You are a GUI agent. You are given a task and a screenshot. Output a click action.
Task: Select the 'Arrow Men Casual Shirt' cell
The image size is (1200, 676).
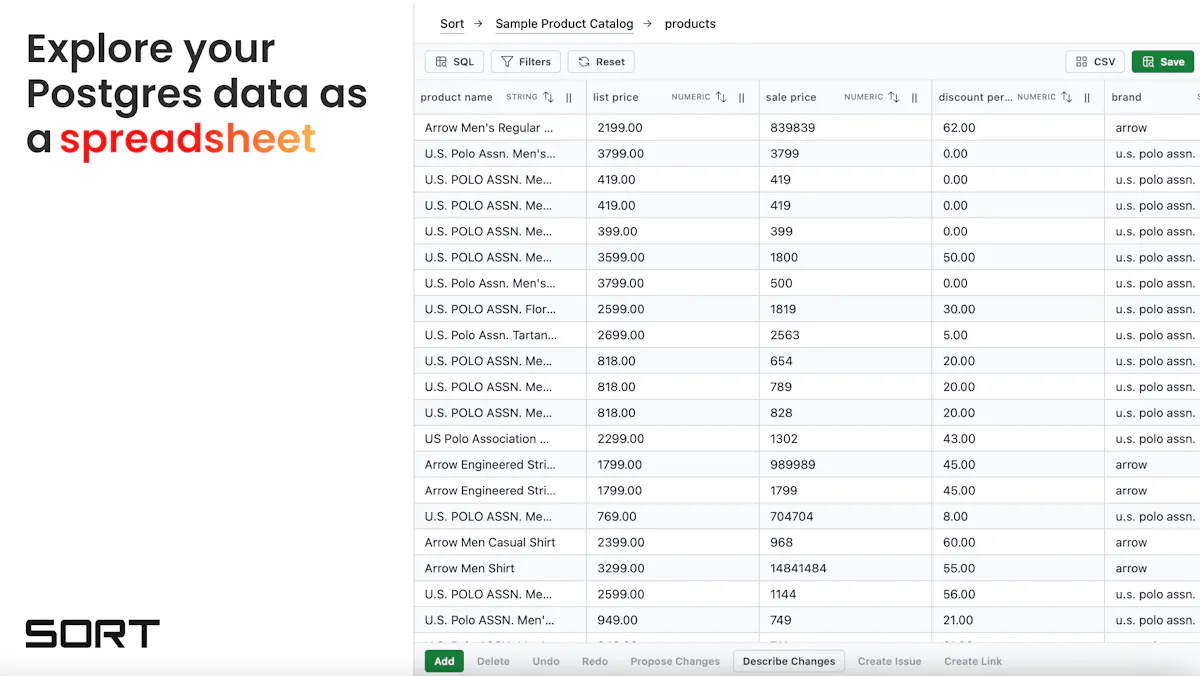[500, 543]
